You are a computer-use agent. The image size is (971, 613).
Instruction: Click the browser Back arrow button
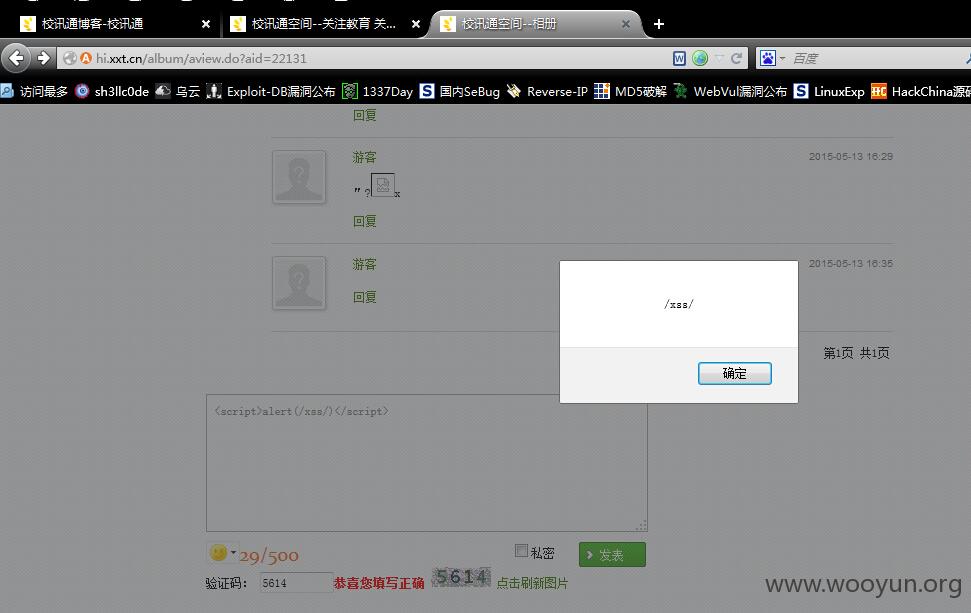(x=16, y=58)
